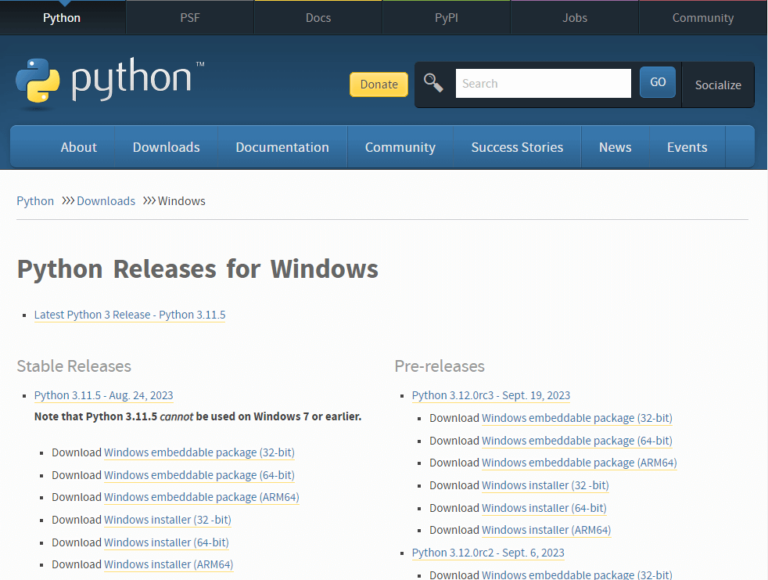Image resolution: width=768 pixels, height=580 pixels.
Task: Open the Documentation navigation menu
Action: pyautogui.click(x=282, y=147)
